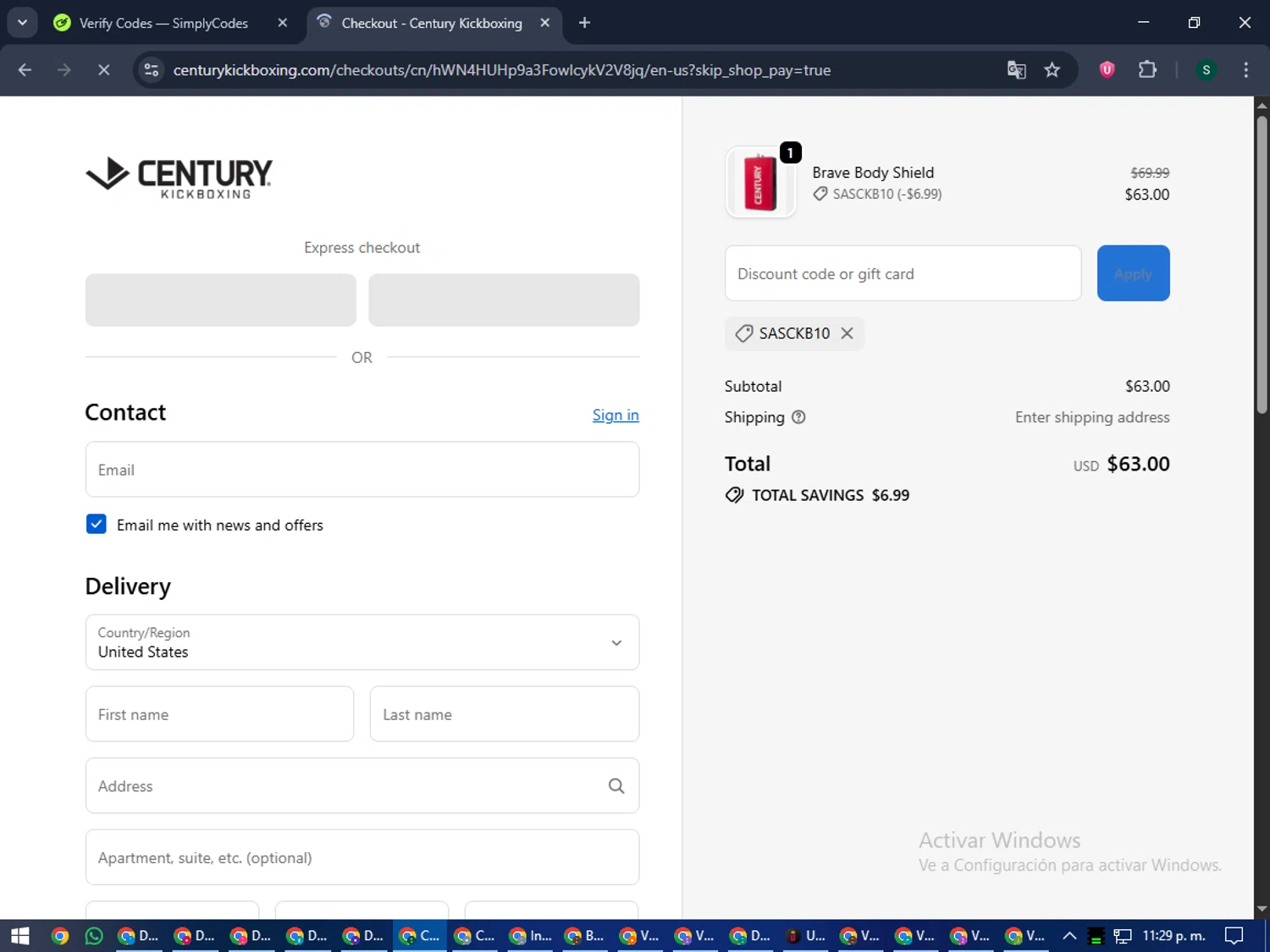Viewport: 1270px width, 952px height.
Task: Open the tab search dropdown arrow
Action: point(23,23)
